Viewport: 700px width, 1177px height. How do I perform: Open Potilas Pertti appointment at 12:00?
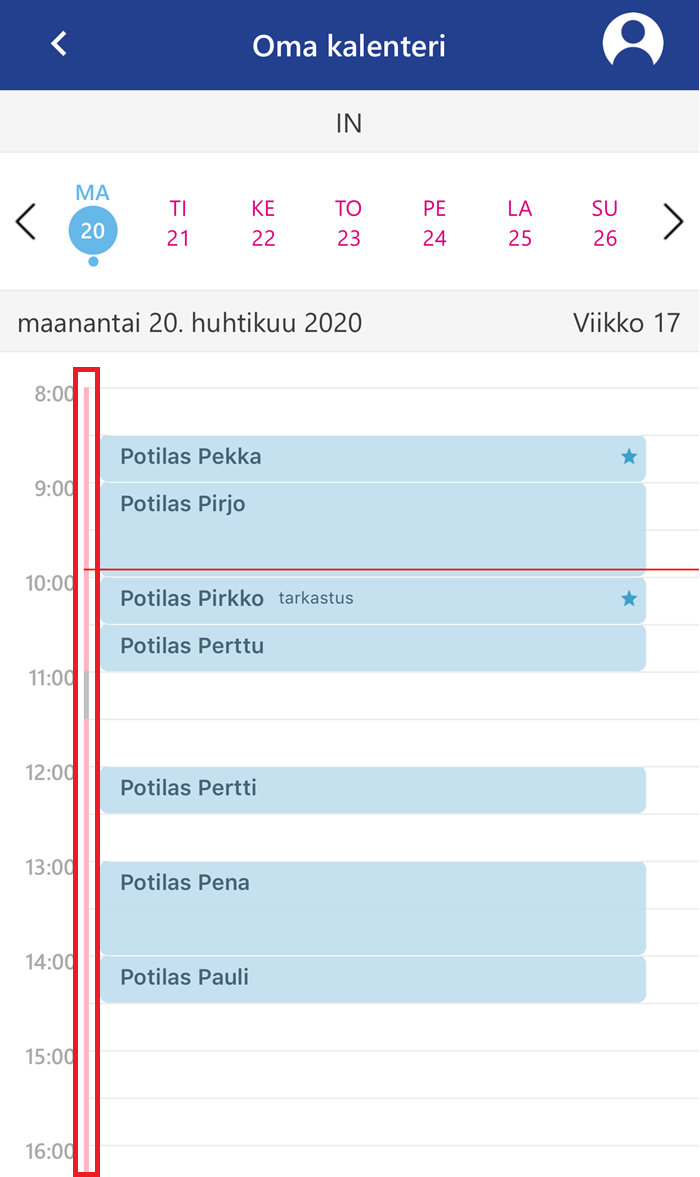373,790
